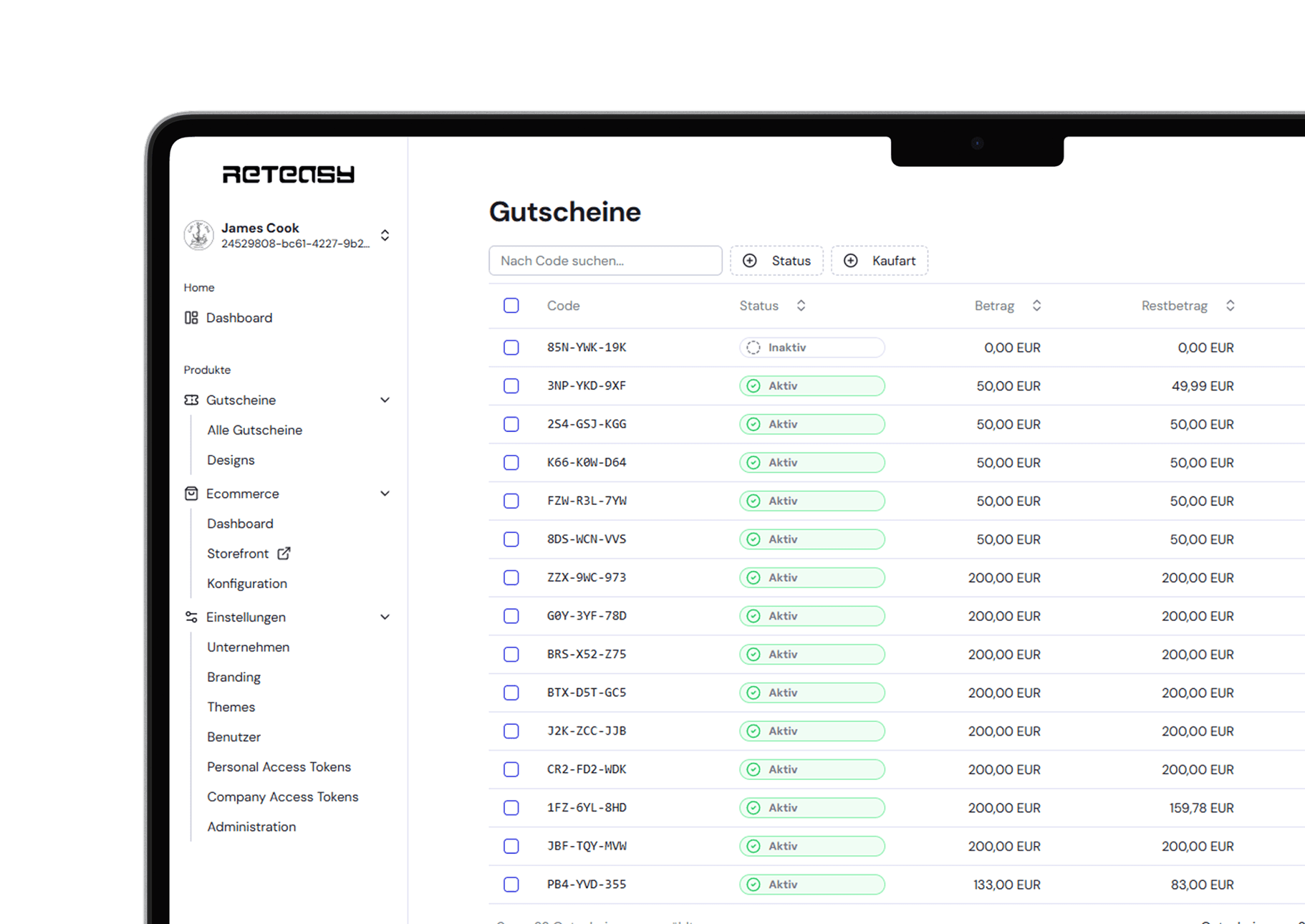The width and height of the screenshot is (1305, 924).
Task: Check the select-all checkbox in the table header
Action: (511, 305)
